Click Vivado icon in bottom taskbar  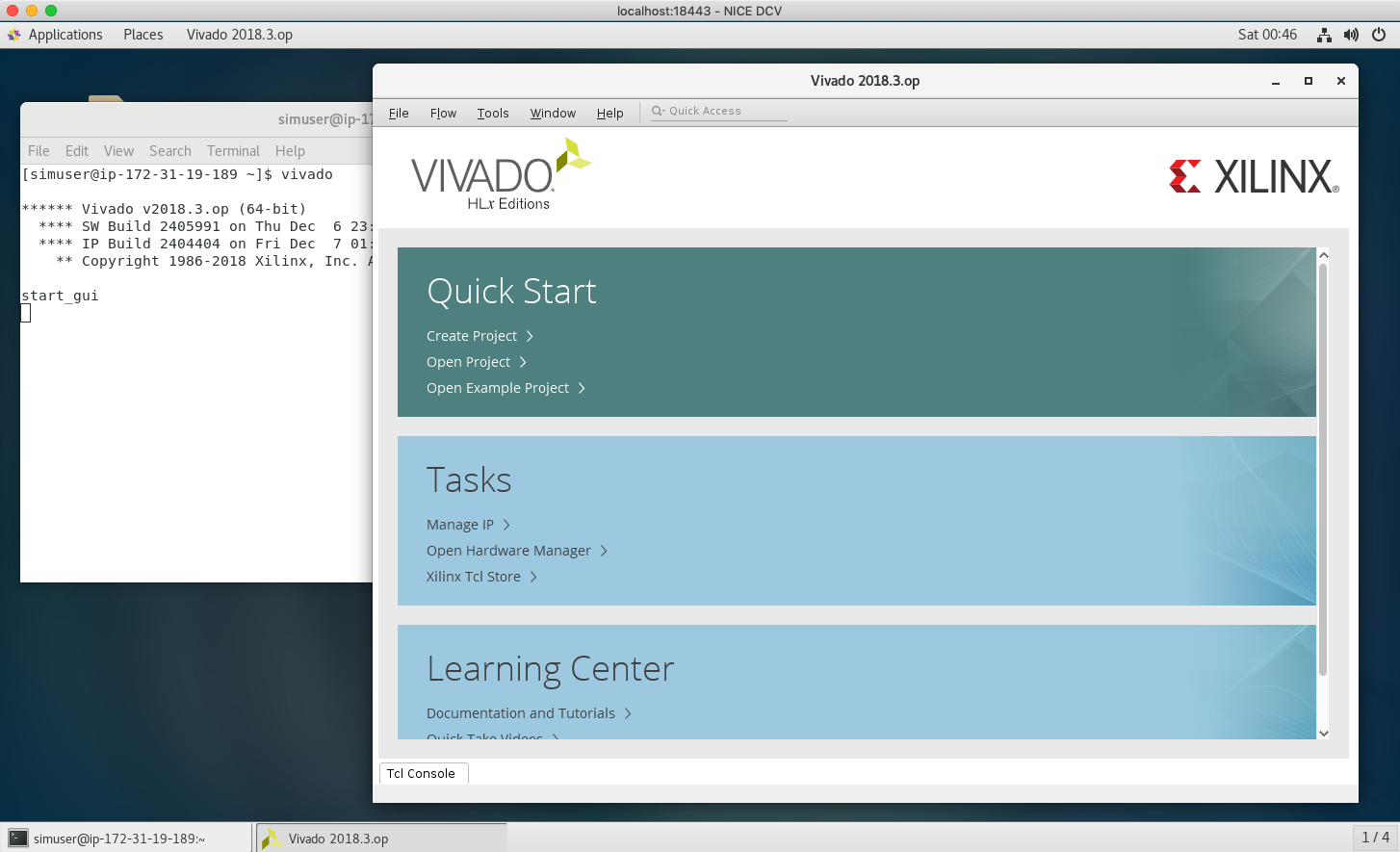pos(271,838)
